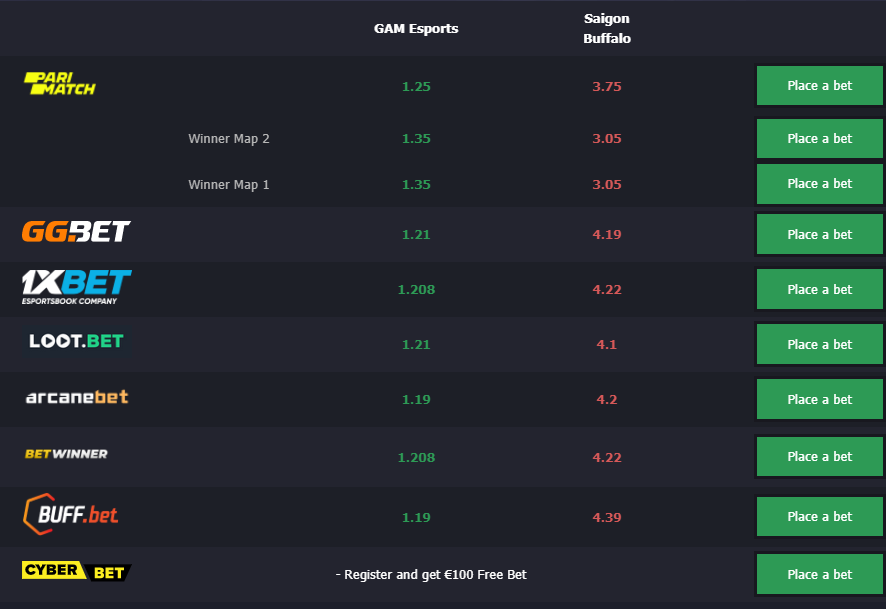Place a bet with GG.BET

click(x=819, y=234)
